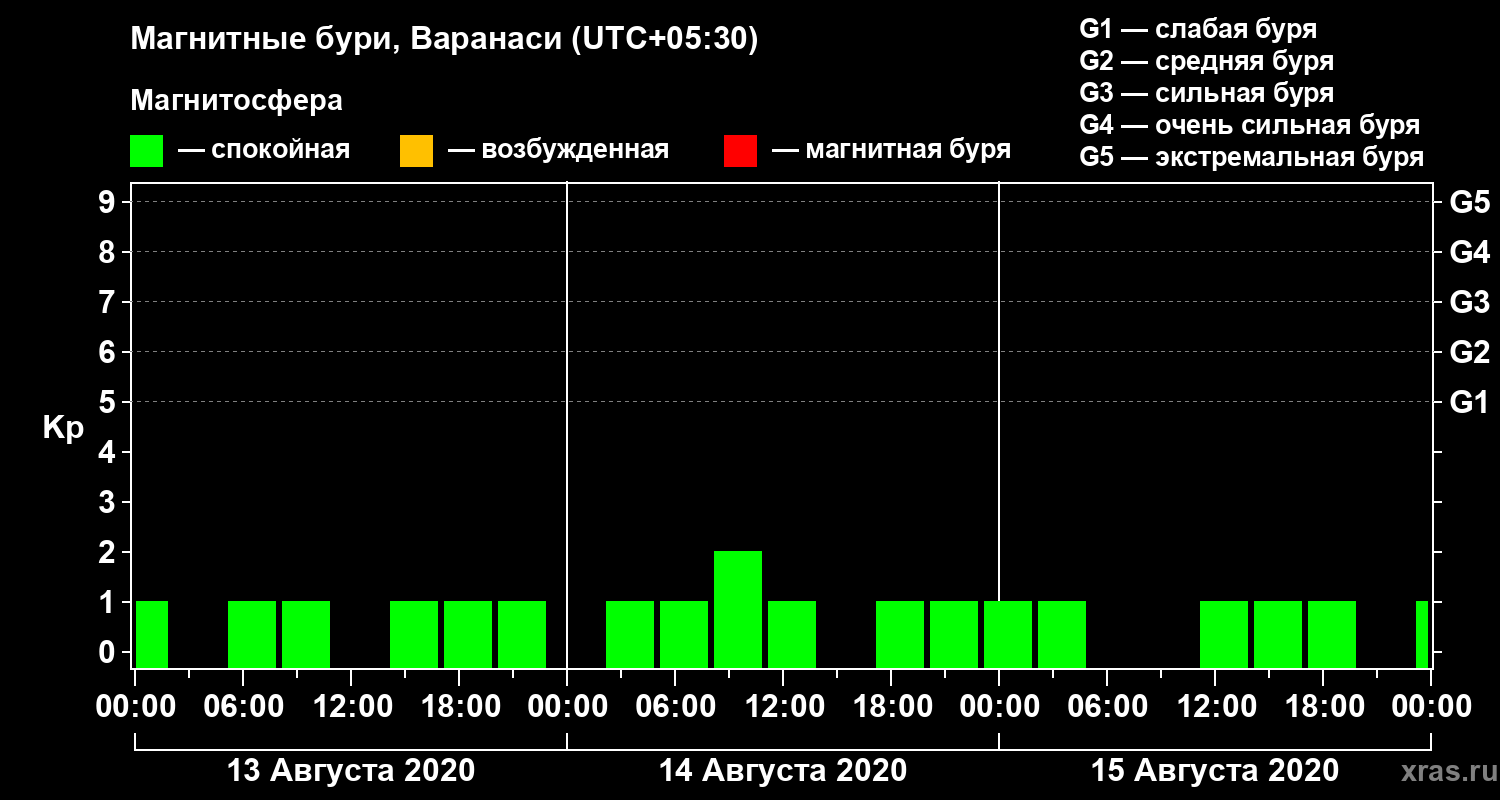The height and width of the screenshot is (800, 1500).
Task: Click '00:00' label between 13 and 14 August
Action: click(567, 707)
